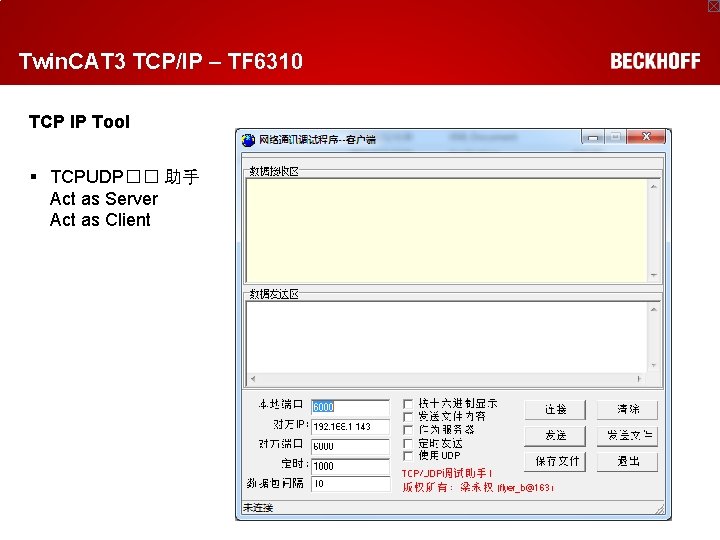Click the 'Act as Server' slide text
Image resolution: width=720 pixels, height=540 pixels.
104,199
